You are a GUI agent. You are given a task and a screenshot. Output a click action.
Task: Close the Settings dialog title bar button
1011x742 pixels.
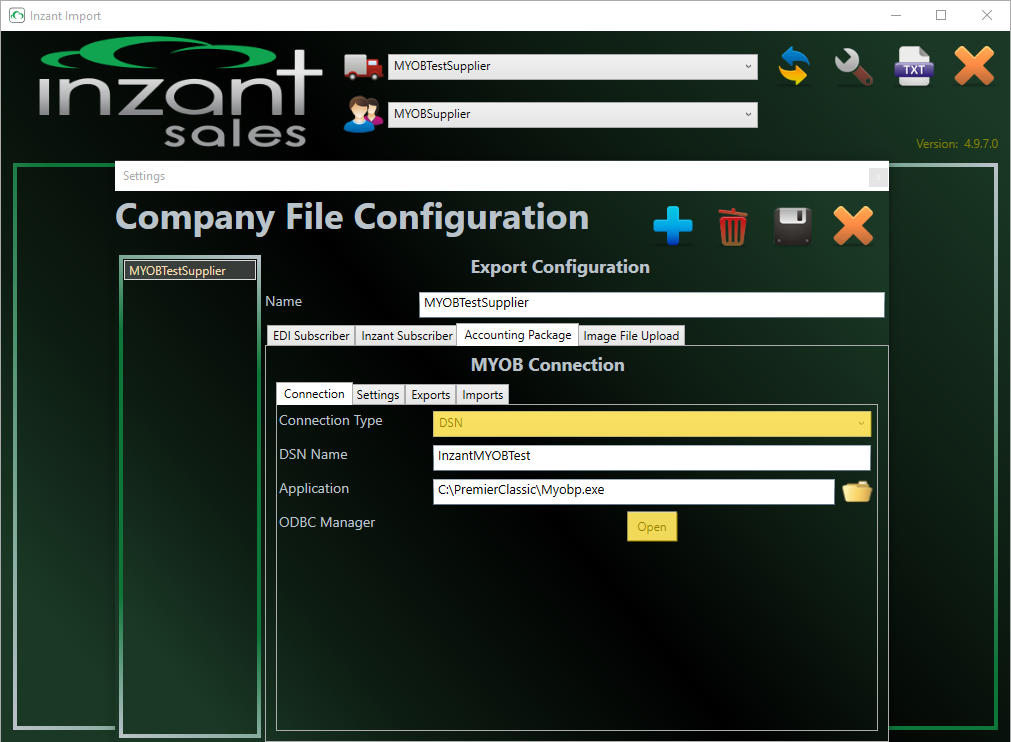pos(878,177)
